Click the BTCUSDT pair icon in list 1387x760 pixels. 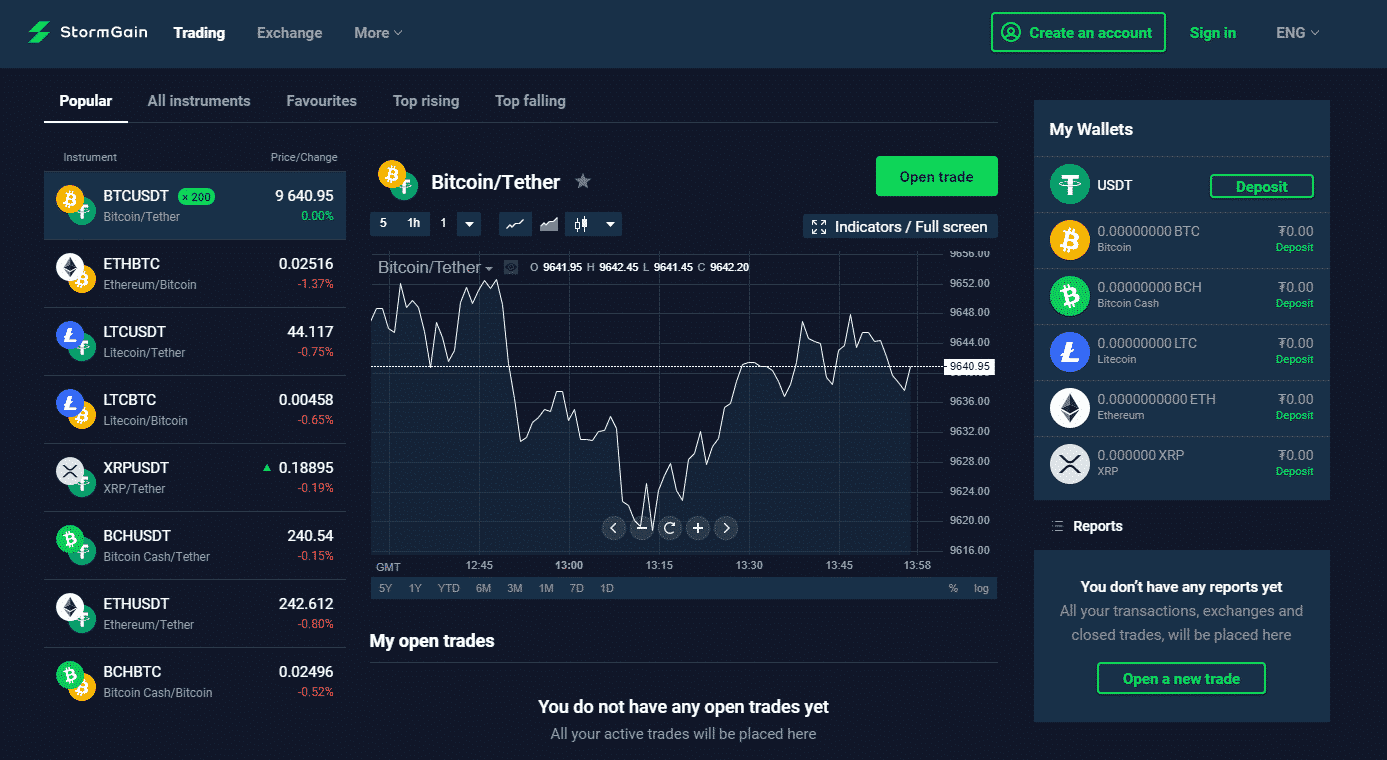75,204
